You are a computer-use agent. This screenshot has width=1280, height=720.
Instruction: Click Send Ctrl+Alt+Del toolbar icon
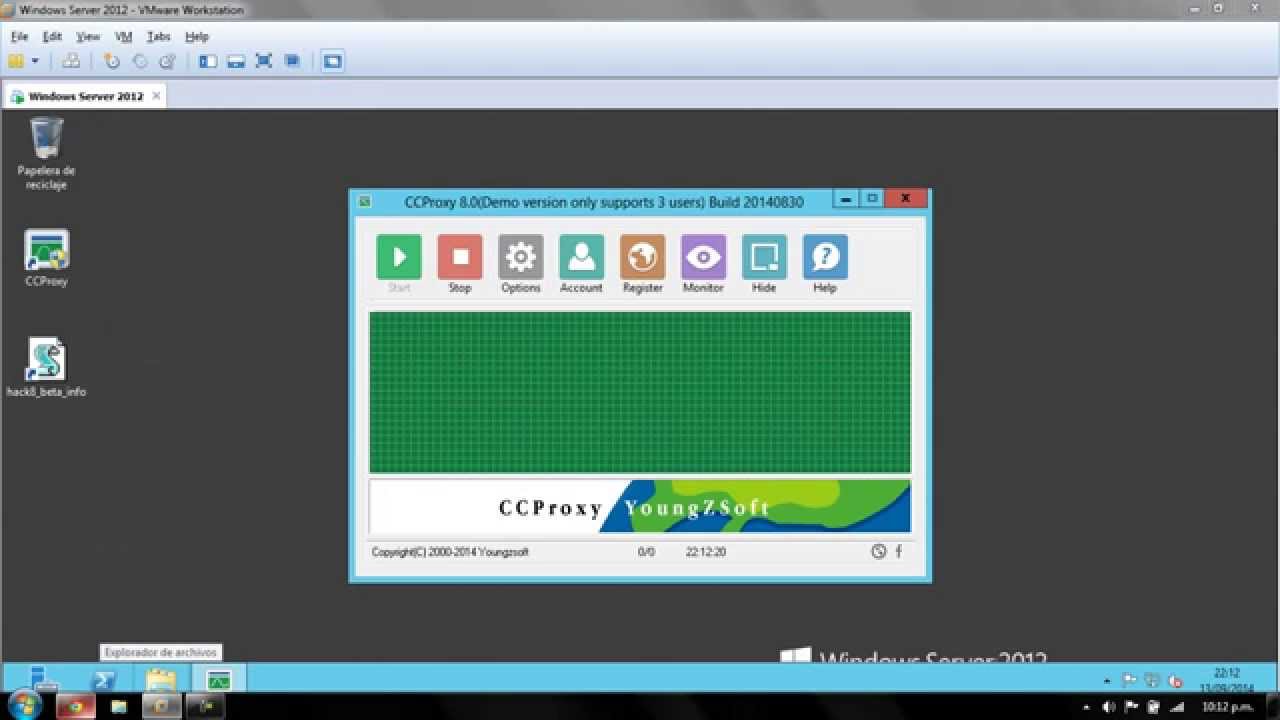point(71,61)
